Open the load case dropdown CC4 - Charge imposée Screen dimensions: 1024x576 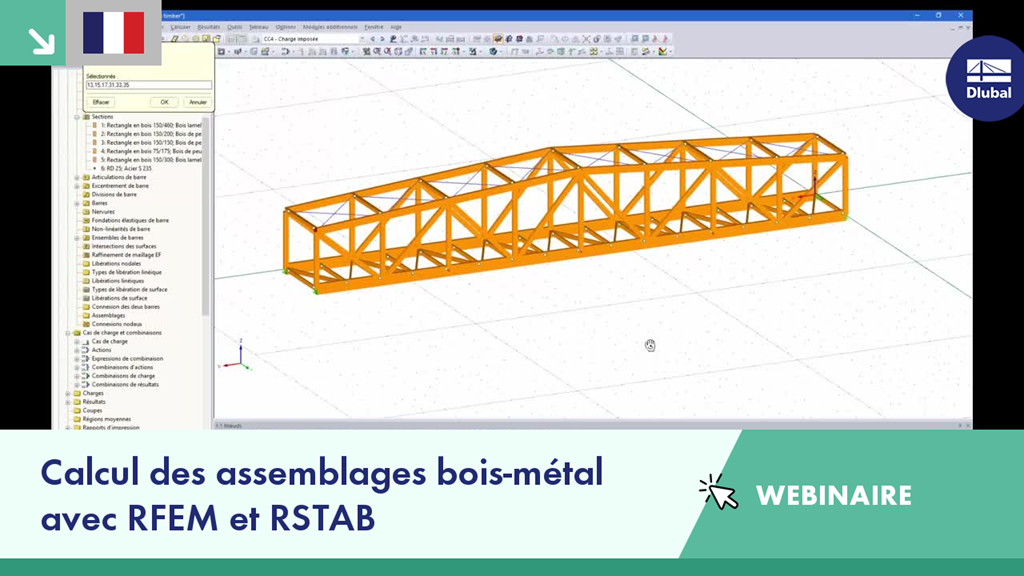coord(313,39)
